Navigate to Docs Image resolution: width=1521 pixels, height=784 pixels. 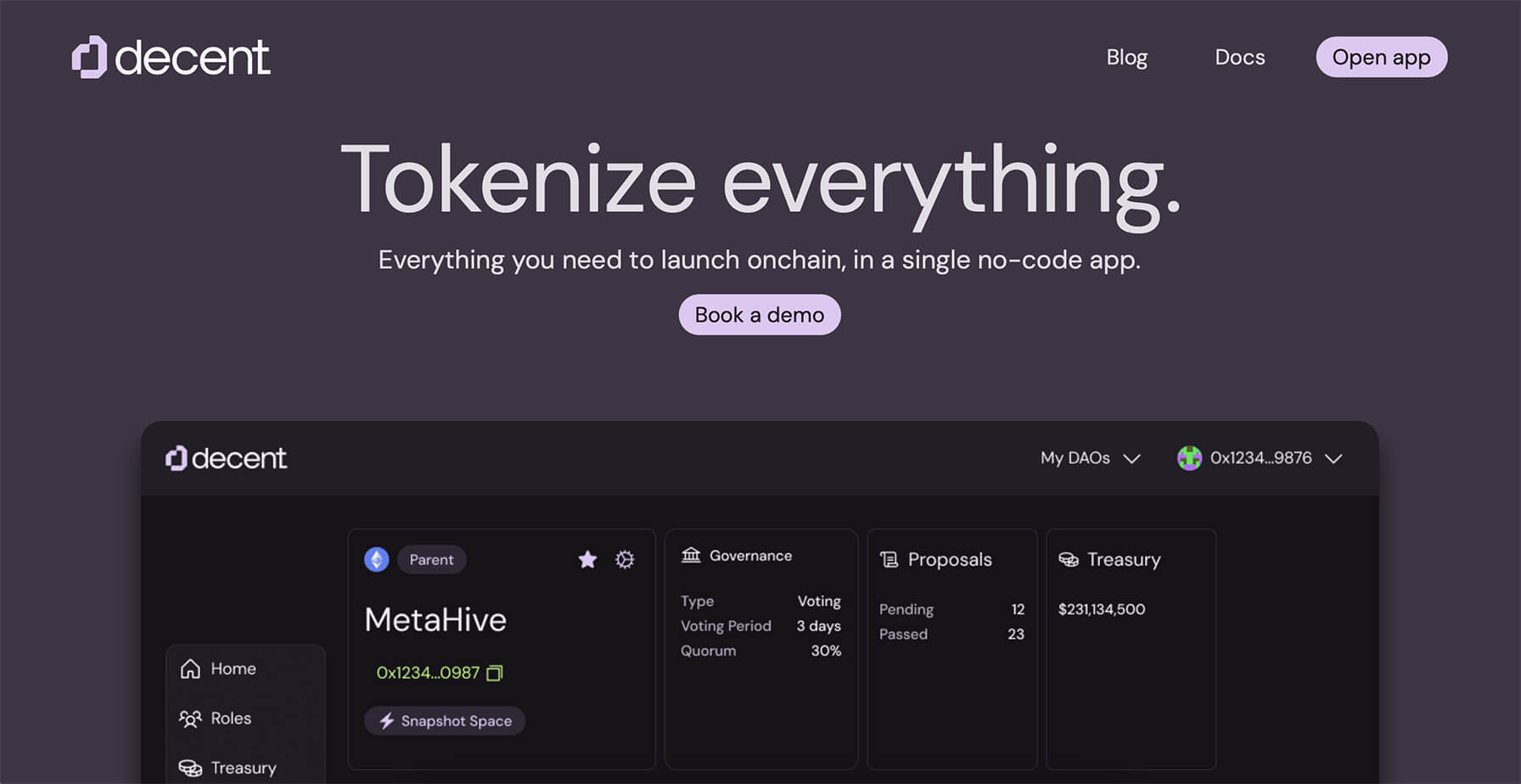pyautogui.click(x=1239, y=58)
